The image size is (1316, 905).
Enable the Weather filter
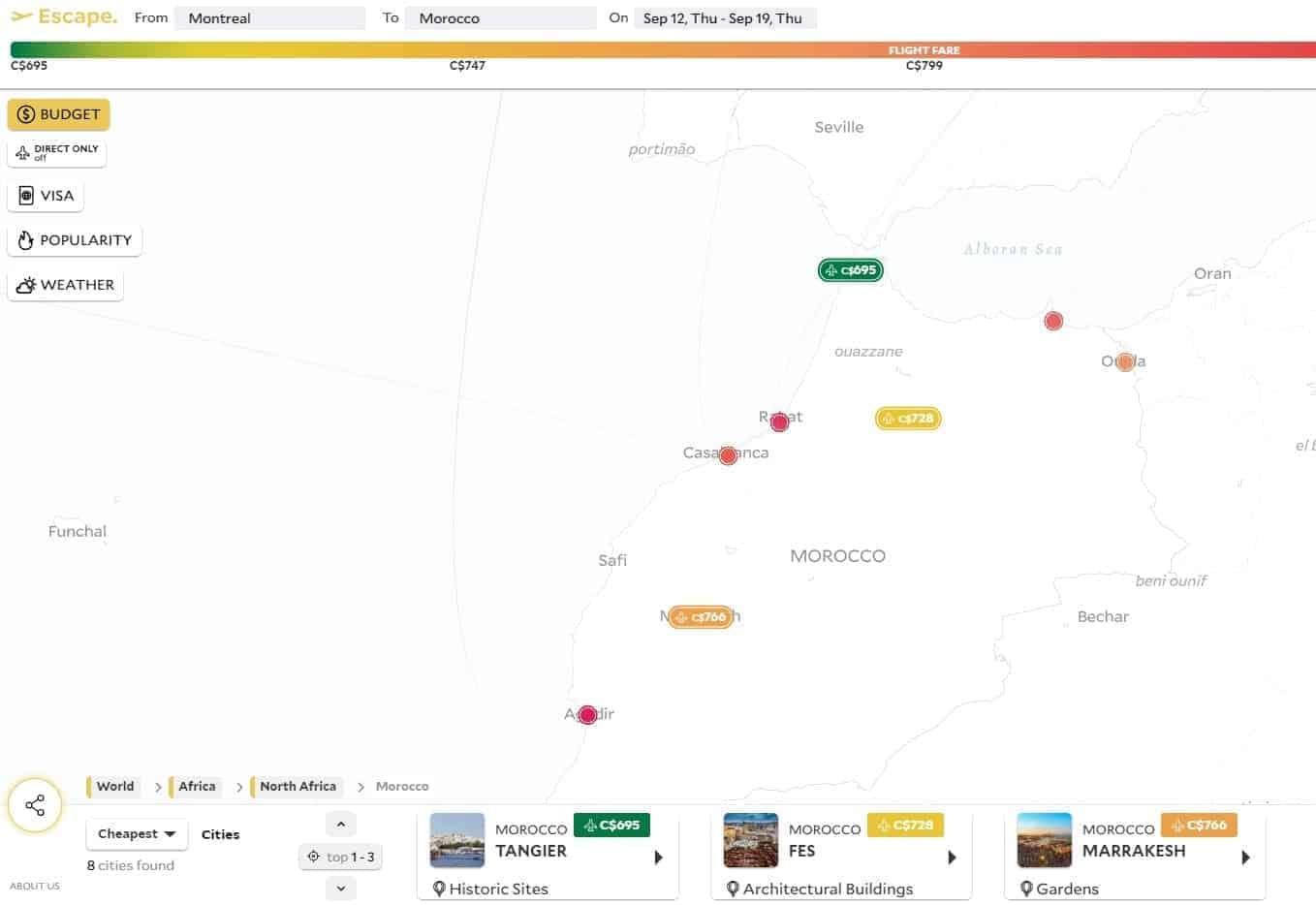pyautogui.click(x=65, y=285)
